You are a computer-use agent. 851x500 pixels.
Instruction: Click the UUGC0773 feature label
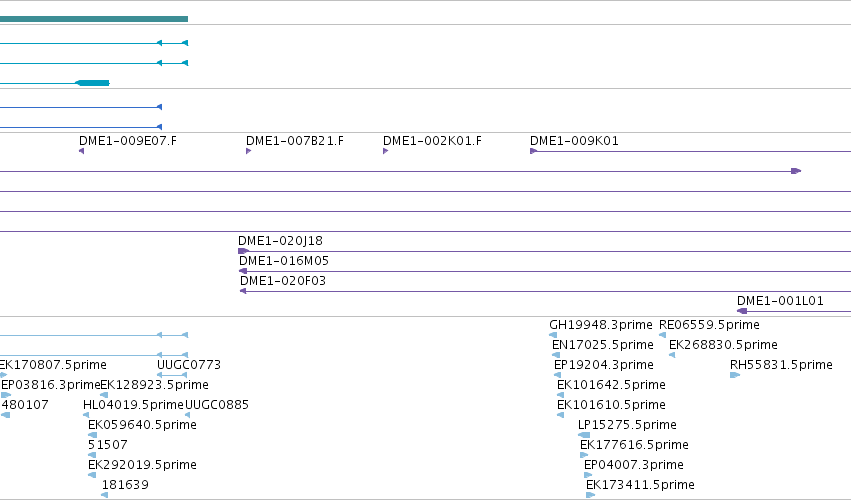click(x=189, y=365)
